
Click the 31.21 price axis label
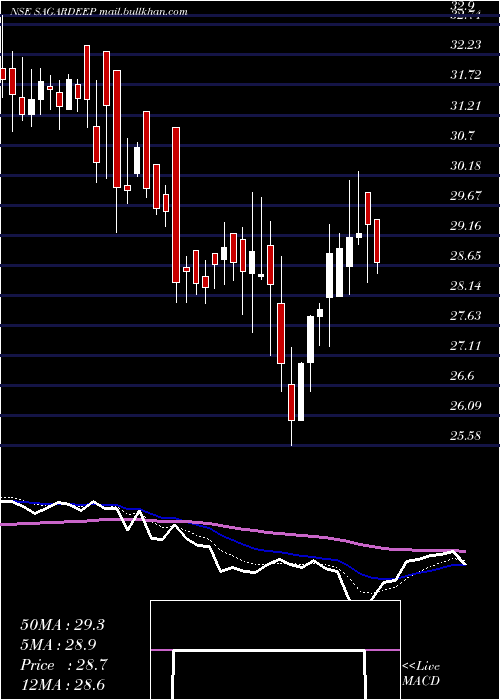[466, 105]
